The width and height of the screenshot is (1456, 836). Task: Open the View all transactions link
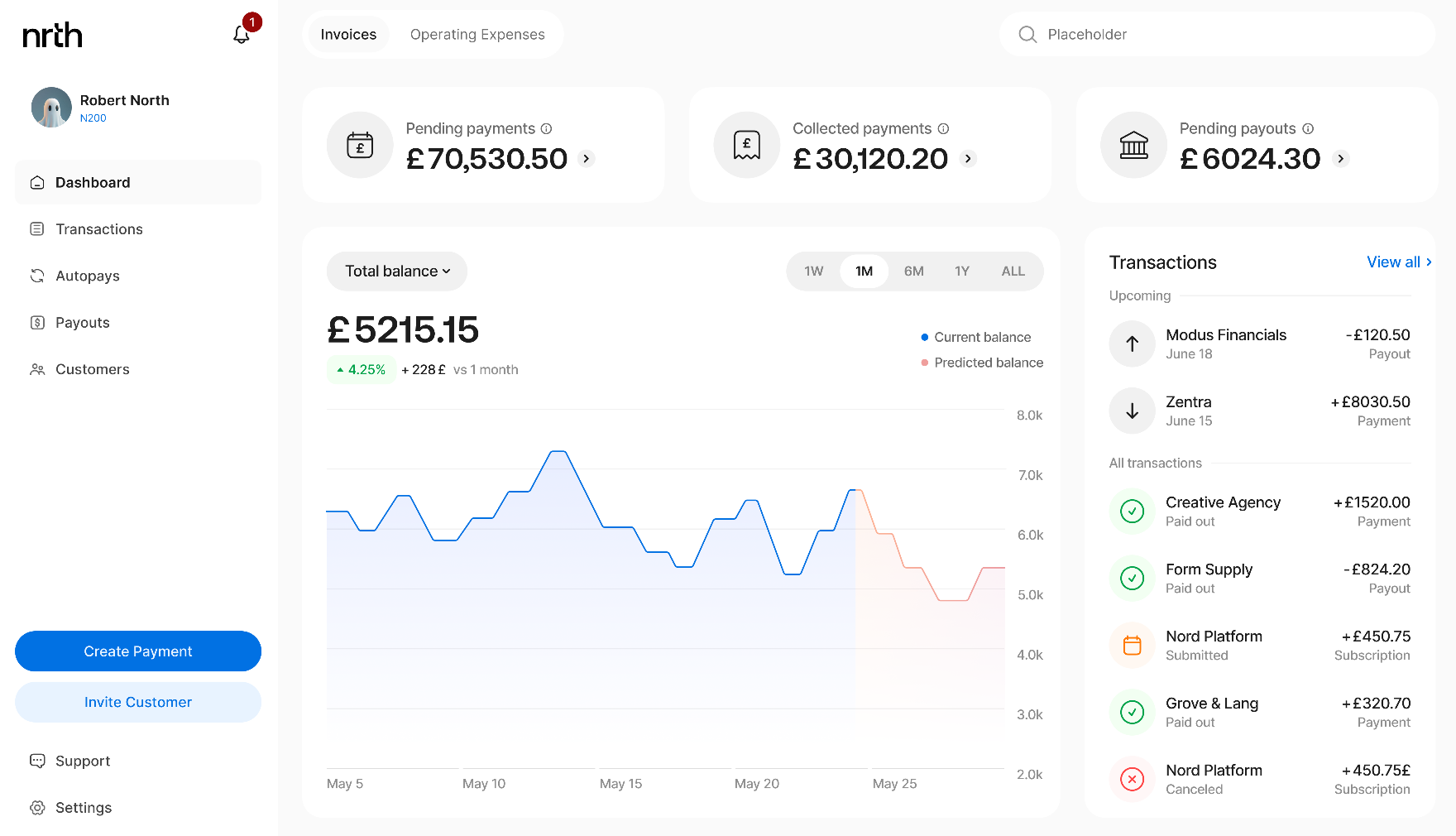[1399, 262]
